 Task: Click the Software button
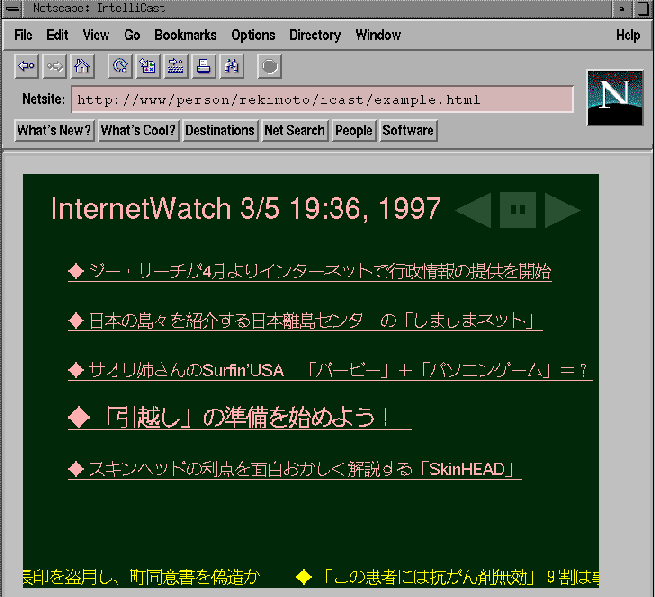click(x=408, y=130)
